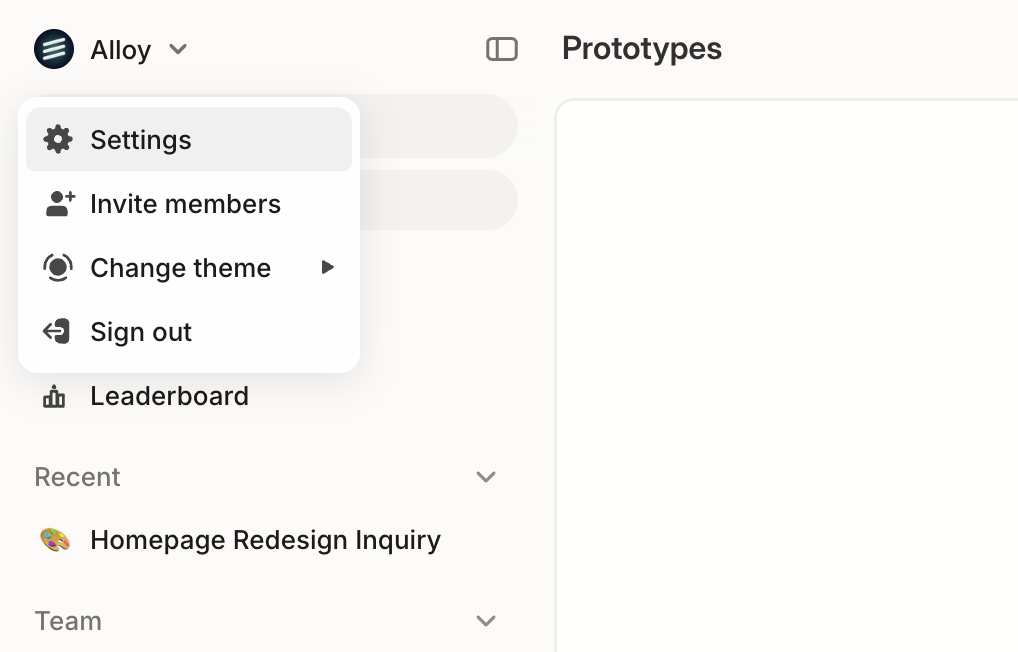Expand the Change theme submenu arrow
Viewport: 1018px width, 652px height.
pos(328,267)
